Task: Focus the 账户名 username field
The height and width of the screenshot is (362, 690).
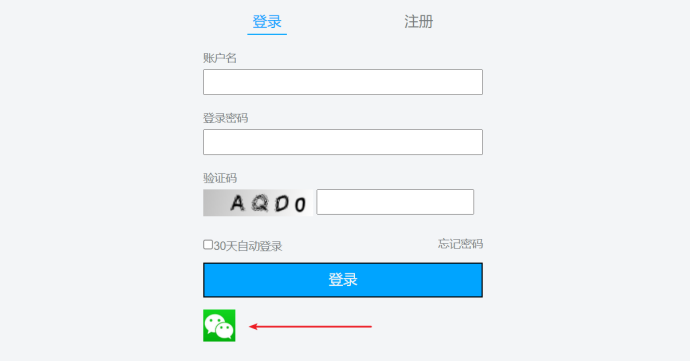Action: point(343,82)
